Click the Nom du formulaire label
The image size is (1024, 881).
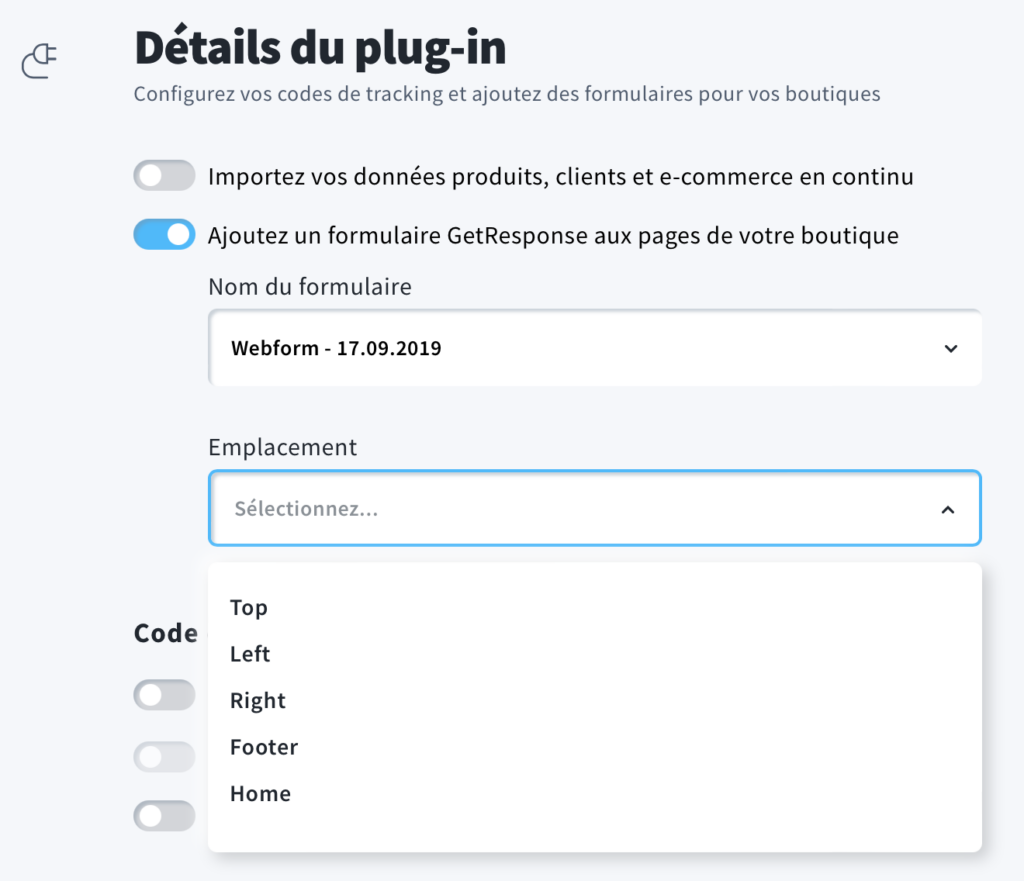pyautogui.click(x=310, y=287)
